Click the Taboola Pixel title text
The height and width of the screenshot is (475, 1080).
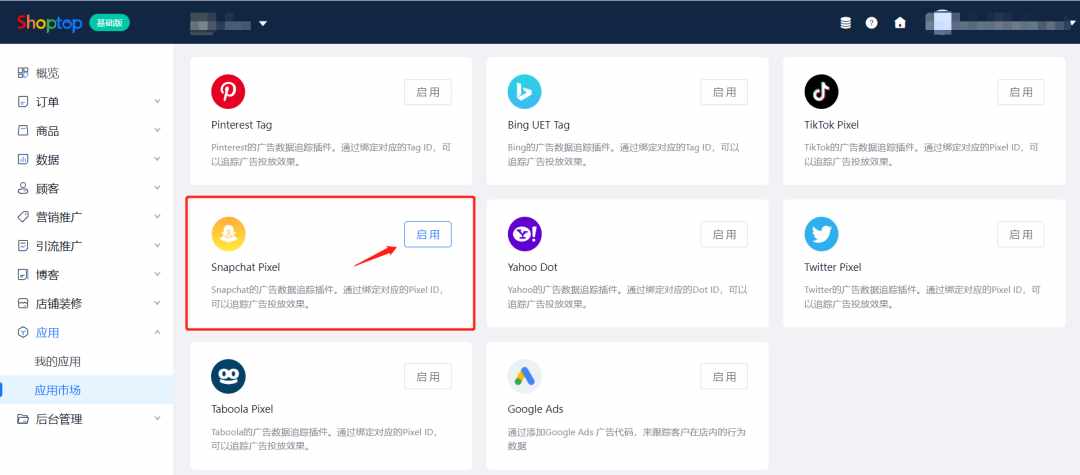click(x=242, y=409)
